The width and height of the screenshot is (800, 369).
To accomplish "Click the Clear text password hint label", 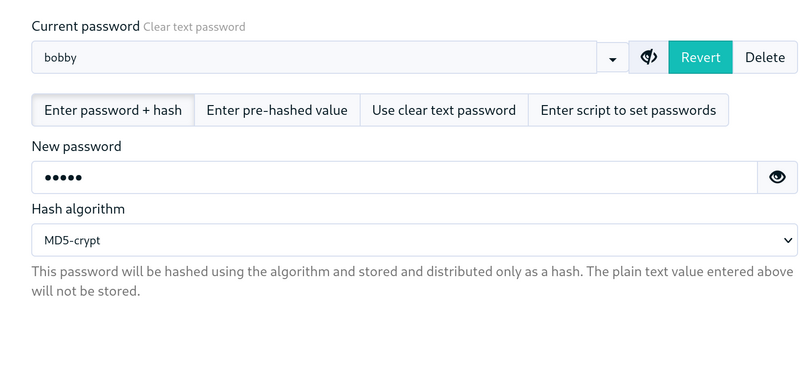I will pos(194,27).
